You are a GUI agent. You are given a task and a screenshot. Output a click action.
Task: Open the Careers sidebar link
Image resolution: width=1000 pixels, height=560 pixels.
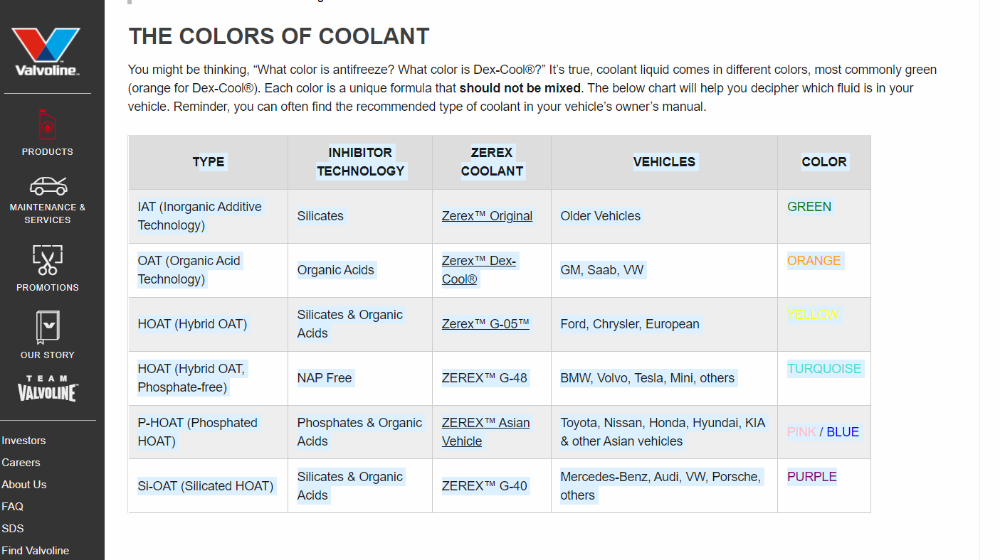21,462
